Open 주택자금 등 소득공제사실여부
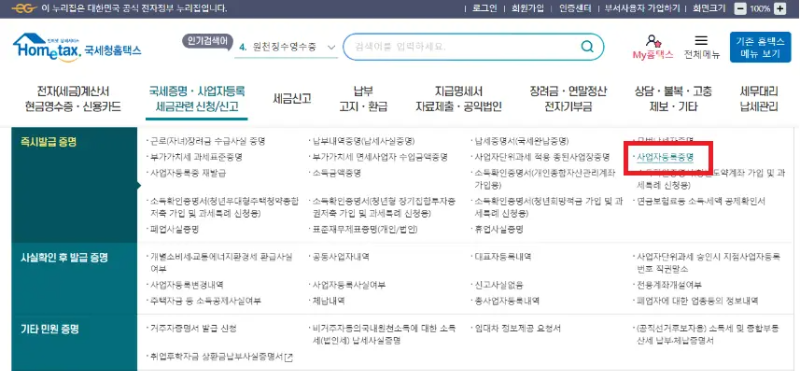The width and height of the screenshot is (800, 371). (205, 301)
